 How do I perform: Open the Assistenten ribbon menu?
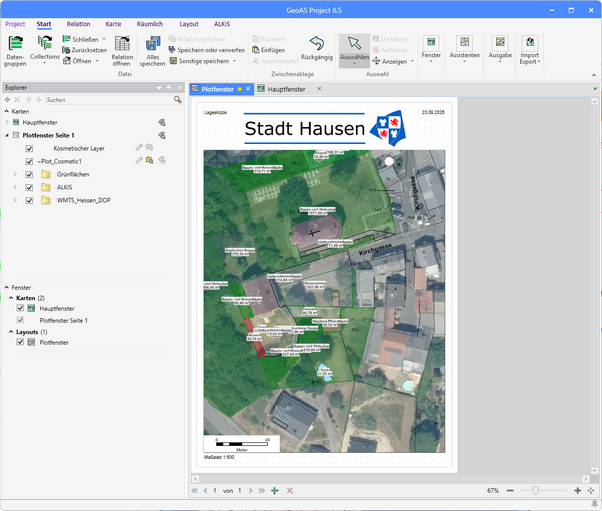point(465,50)
